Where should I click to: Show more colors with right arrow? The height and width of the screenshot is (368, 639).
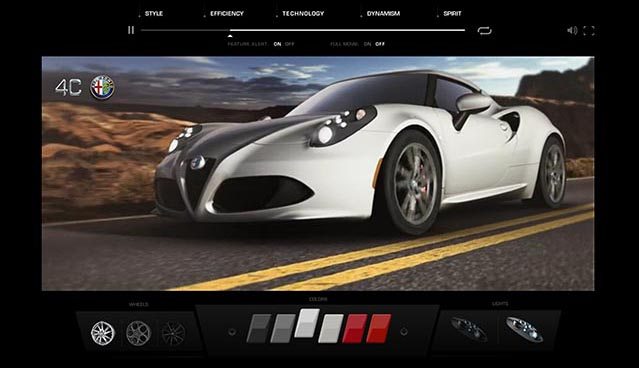[x=404, y=332]
